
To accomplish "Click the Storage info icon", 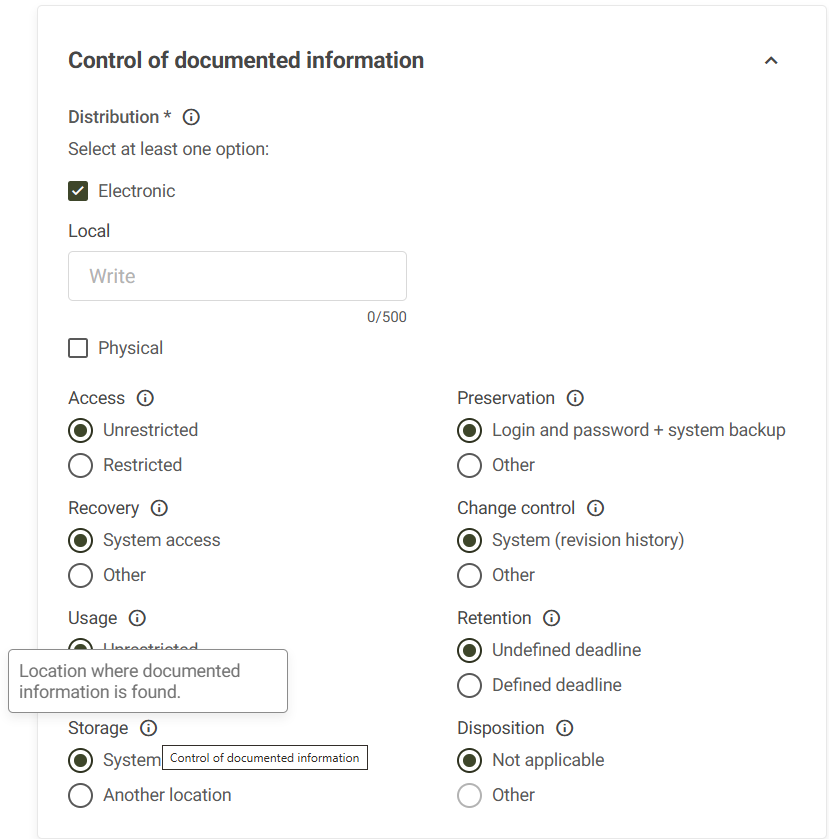I will (148, 728).
